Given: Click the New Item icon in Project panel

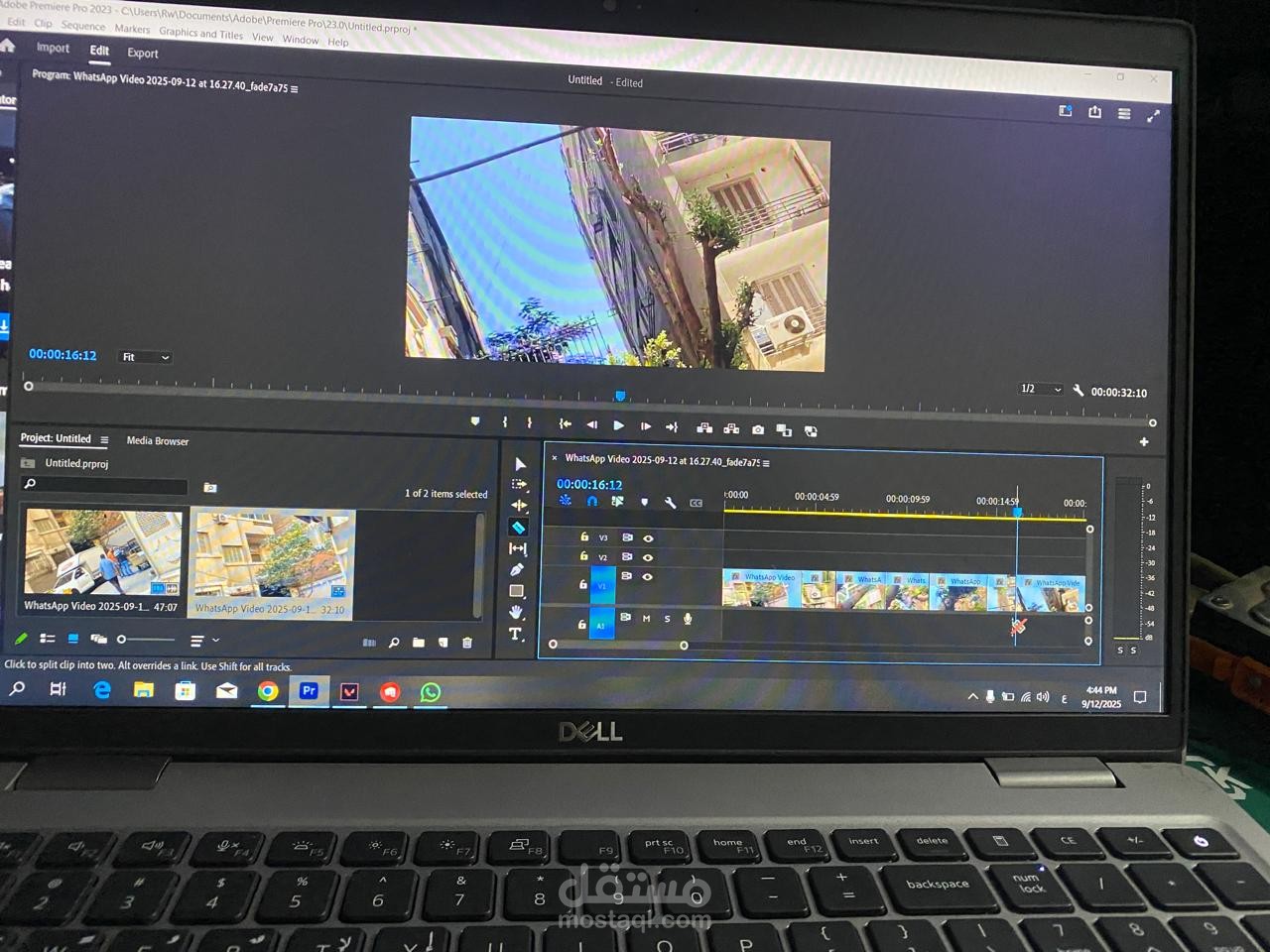Looking at the screenshot, I should [443, 643].
